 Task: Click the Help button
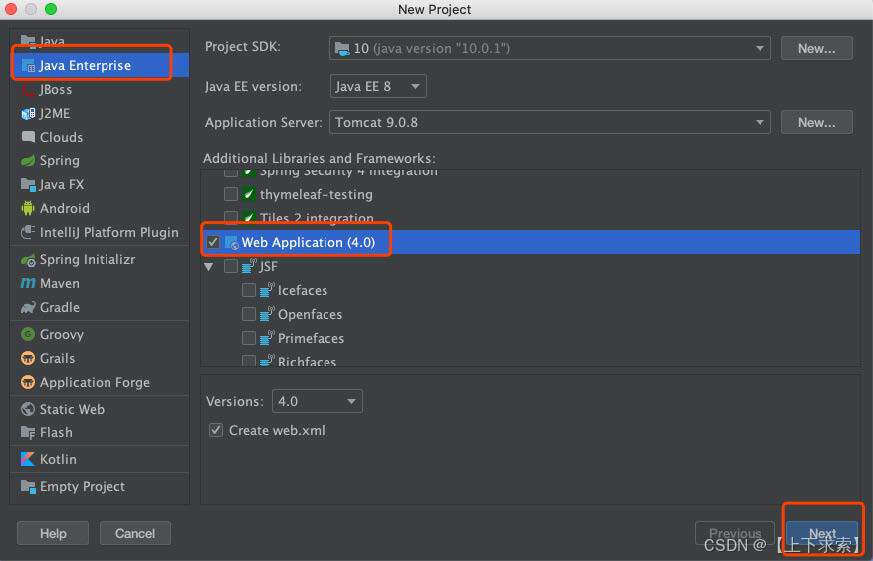[x=53, y=533]
